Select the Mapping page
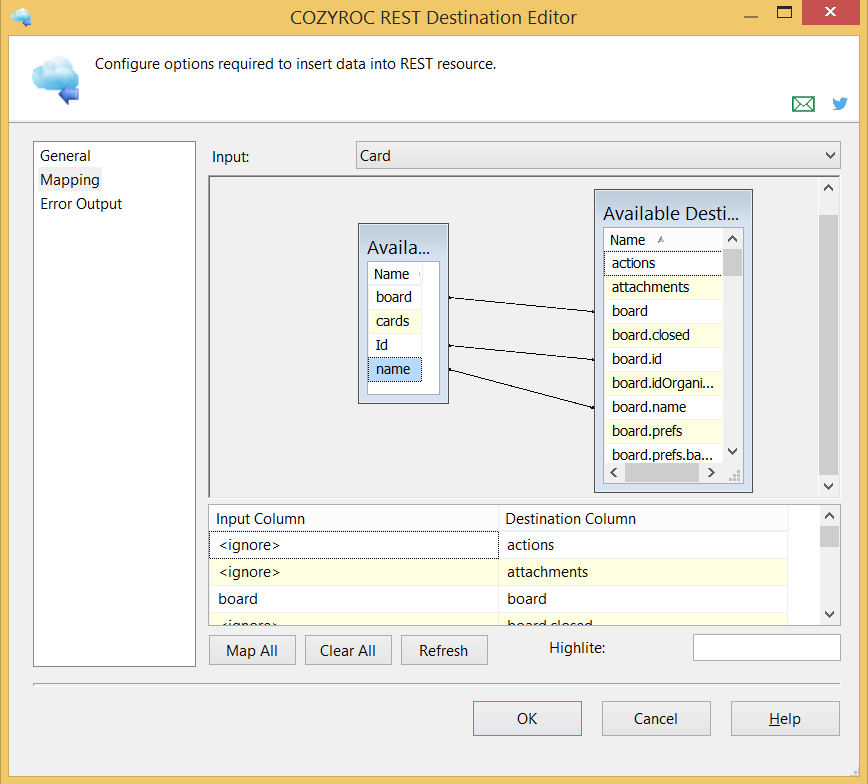This screenshot has height=784, width=868. (70, 180)
